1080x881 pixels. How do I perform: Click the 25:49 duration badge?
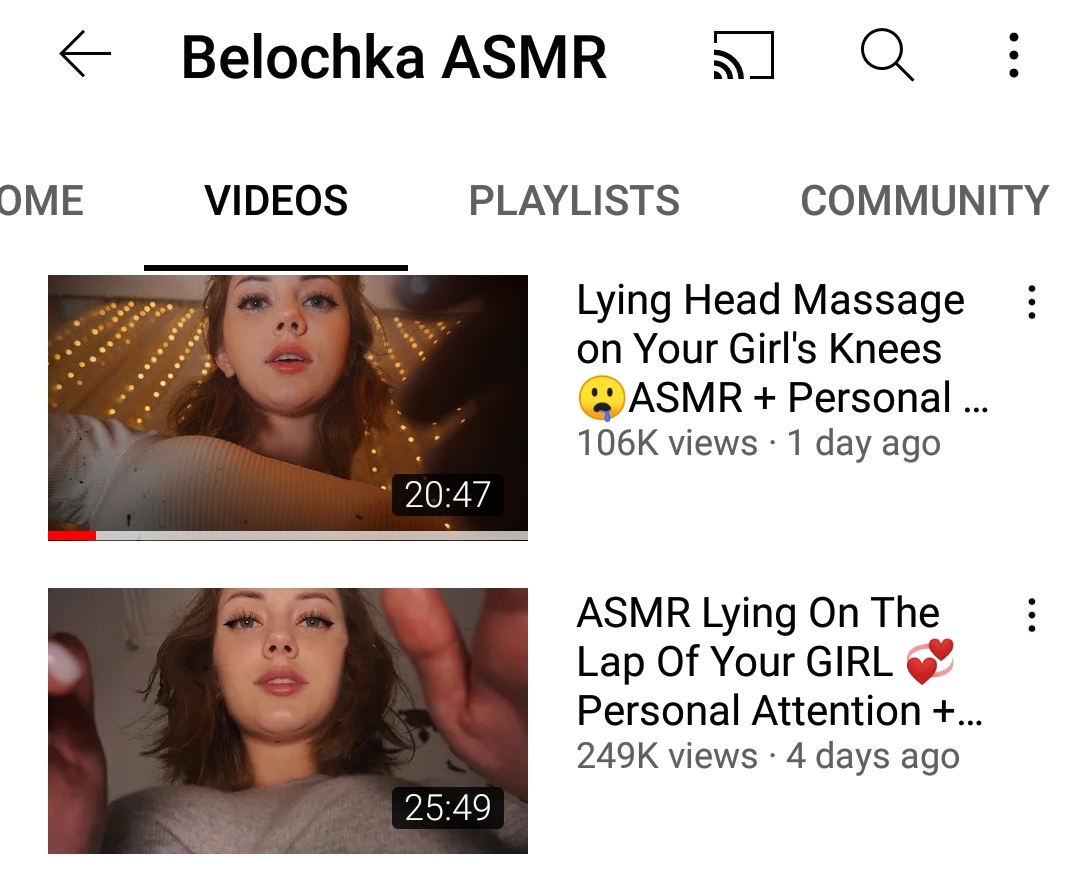[448, 807]
